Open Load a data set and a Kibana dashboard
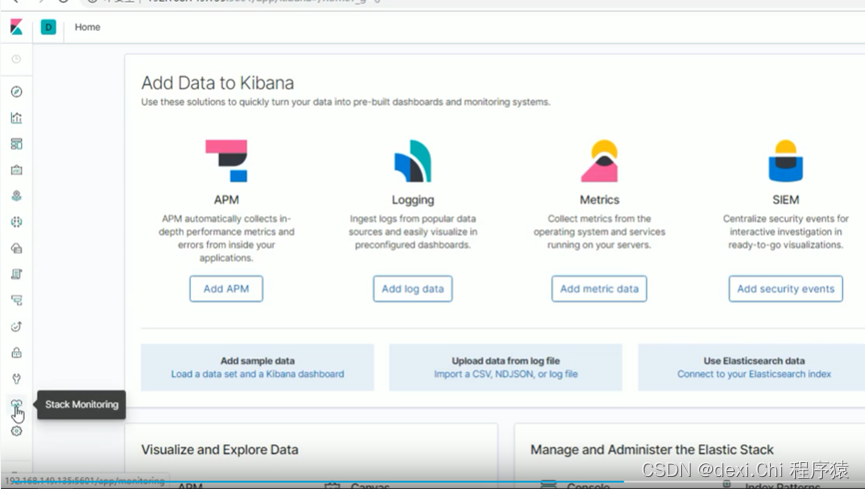 pos(258,374)
